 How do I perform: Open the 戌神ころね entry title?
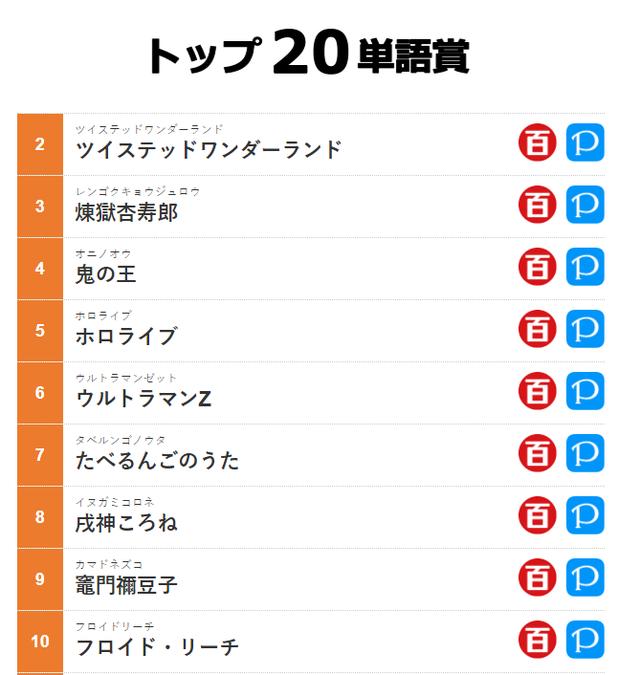click(x=126, y=522)
